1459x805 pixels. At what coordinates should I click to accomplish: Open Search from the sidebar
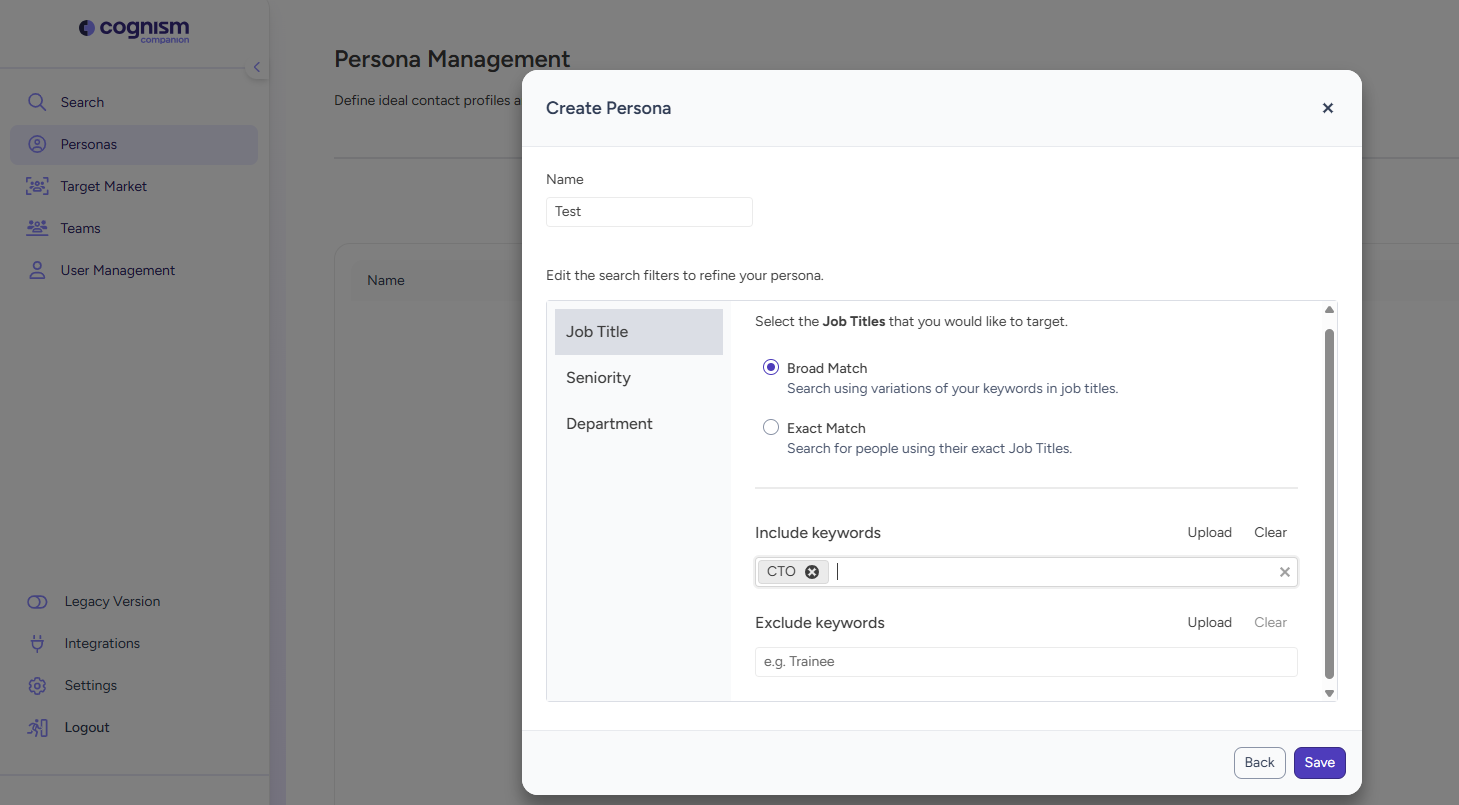pyautogui.click(x=82, y=102)
